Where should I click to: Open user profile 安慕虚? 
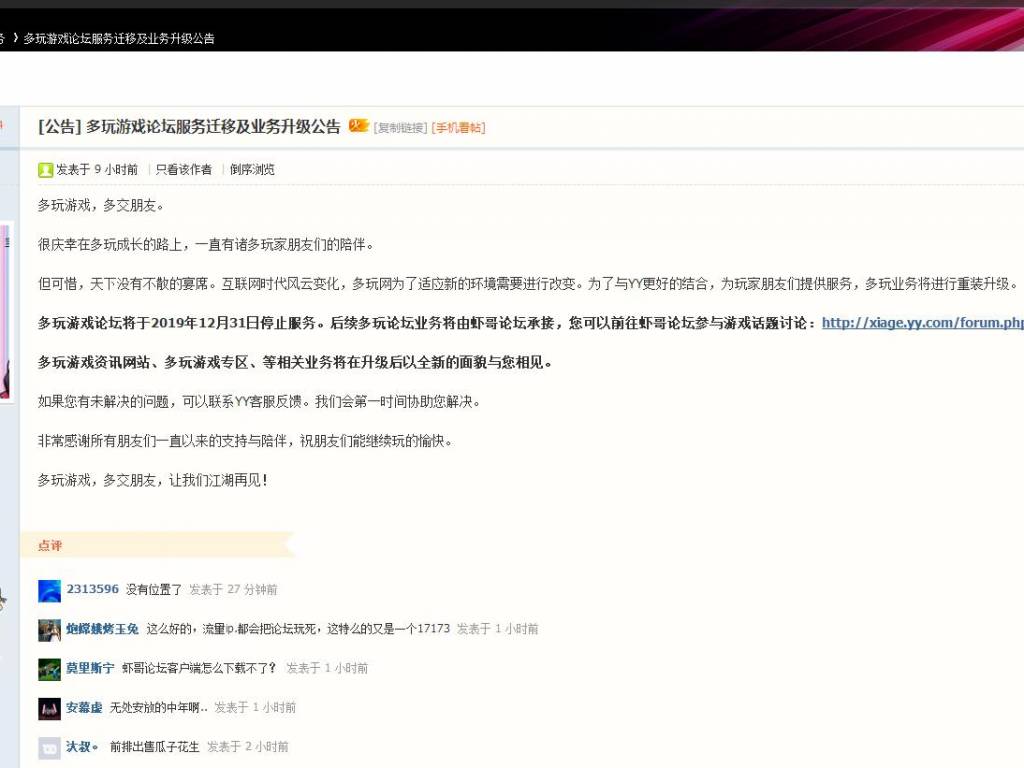pyautogui.click(x=84, y=707)
